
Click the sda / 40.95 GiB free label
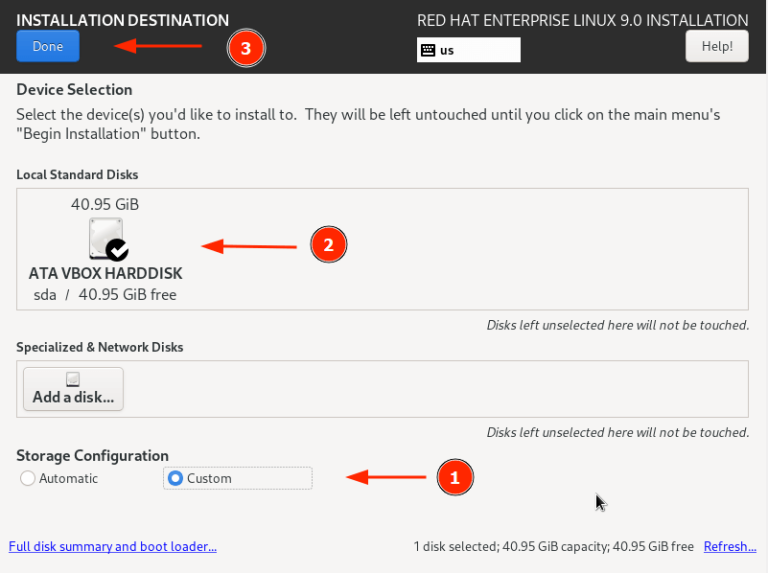105,294
